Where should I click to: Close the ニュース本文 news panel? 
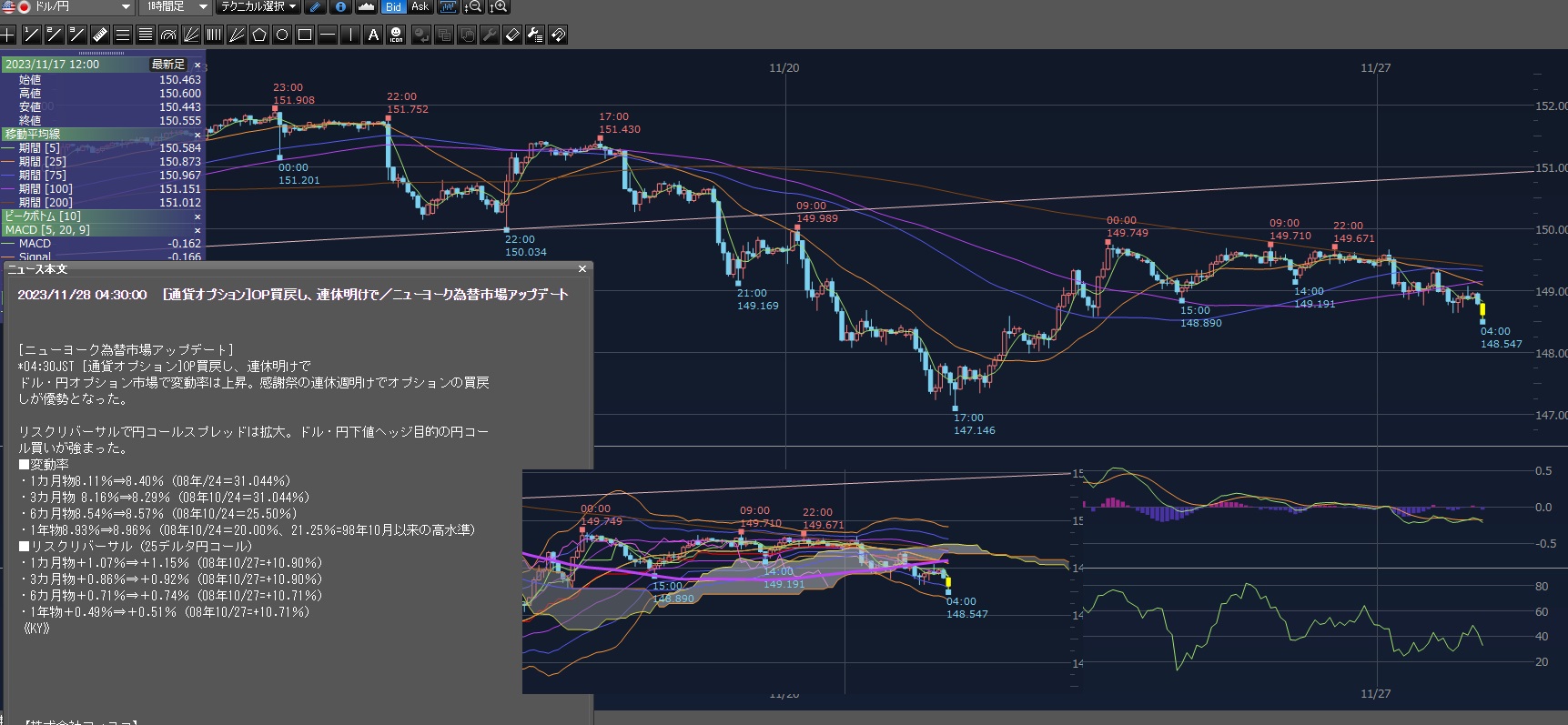[582, 269]
